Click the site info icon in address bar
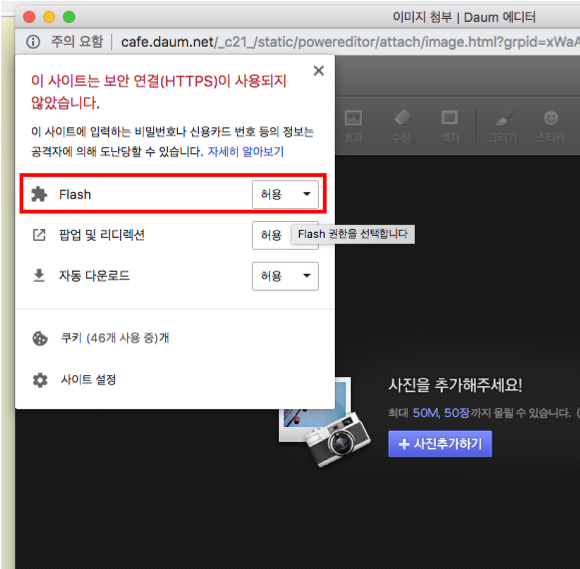The image size is (580, 569). (x=33, y=42)
